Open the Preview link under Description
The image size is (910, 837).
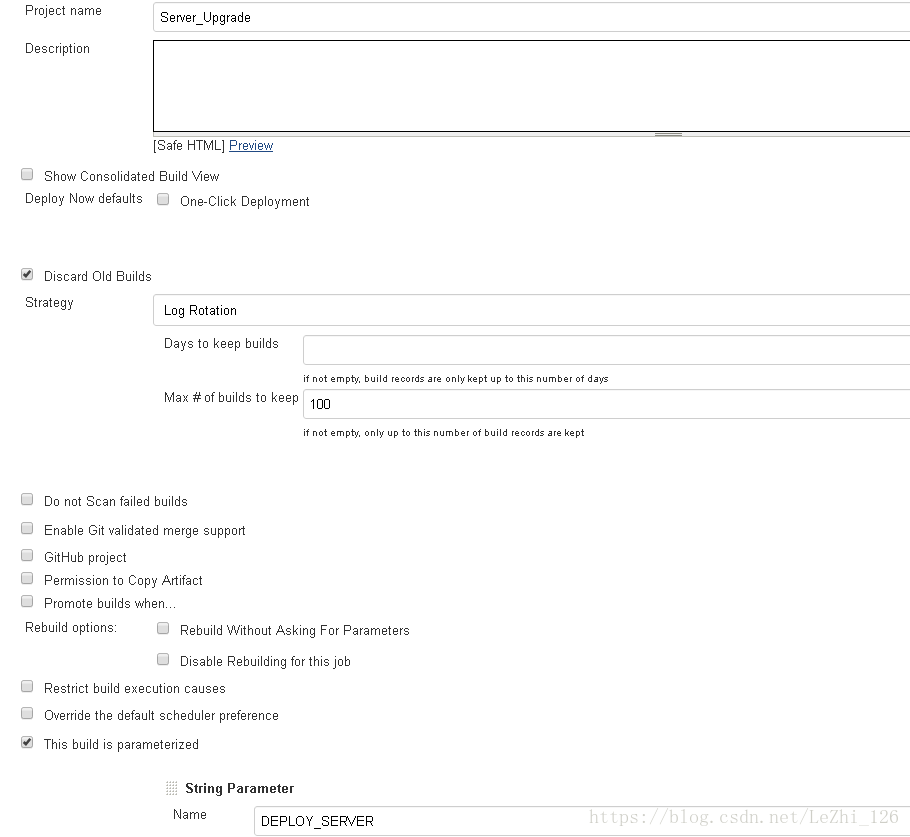[x=251, y=146]
